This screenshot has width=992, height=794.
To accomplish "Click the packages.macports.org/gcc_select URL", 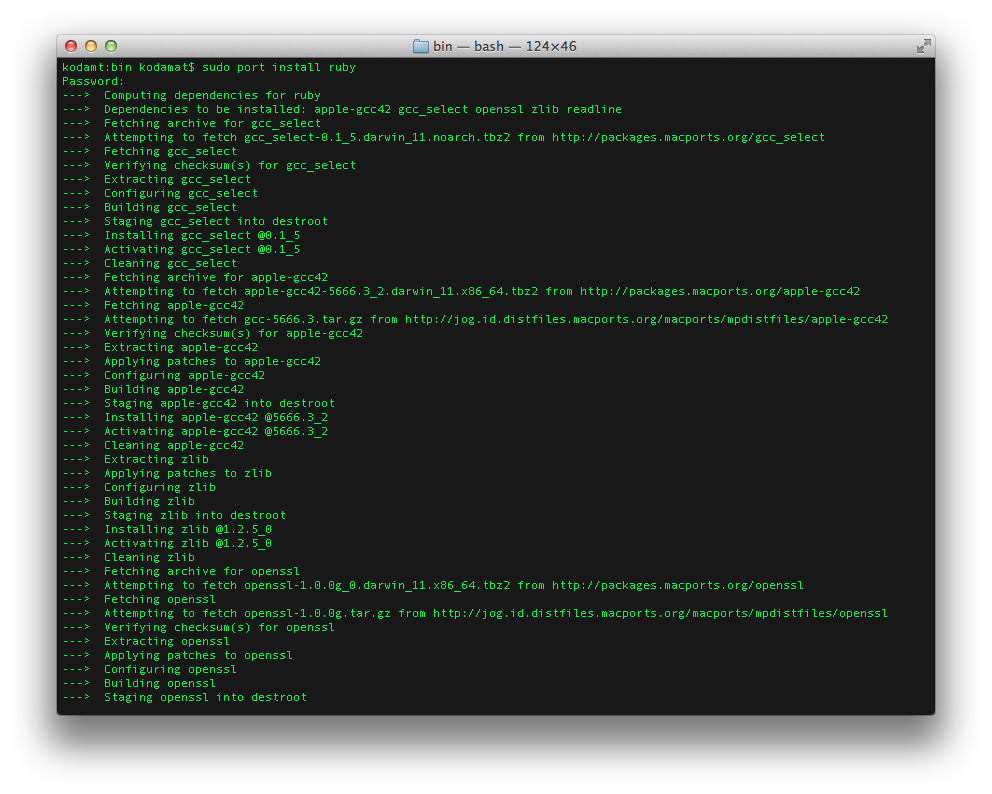I will 688,137.
